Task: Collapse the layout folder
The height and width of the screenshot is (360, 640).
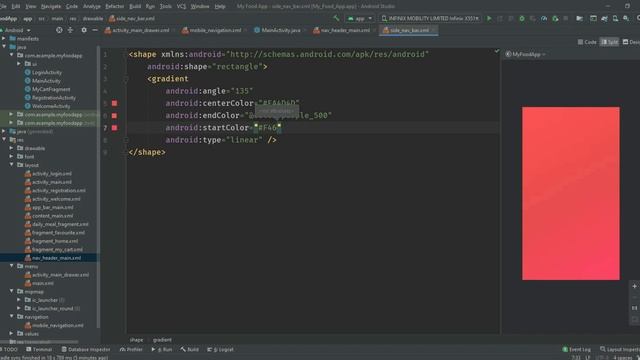Action: click(11, 164)
